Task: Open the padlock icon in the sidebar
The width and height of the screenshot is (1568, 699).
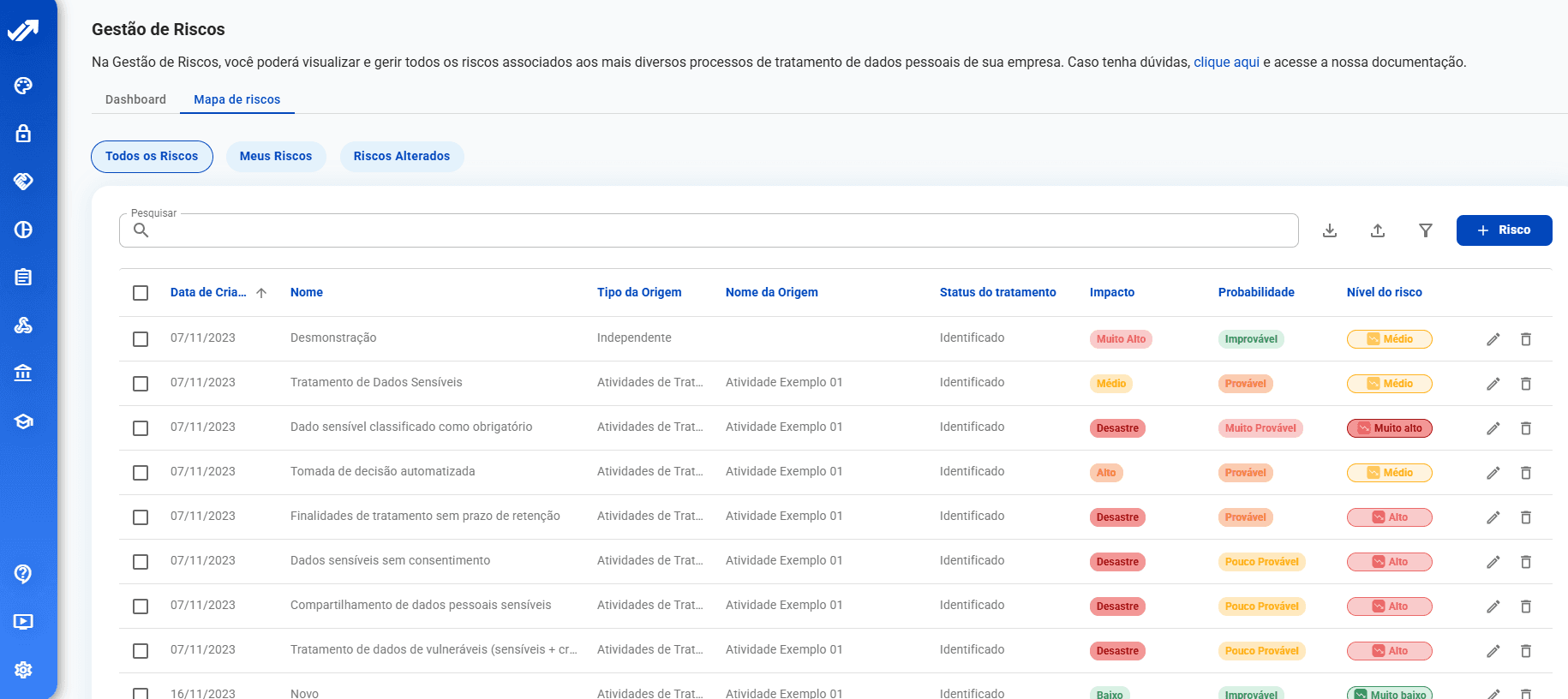Action: 23,134
